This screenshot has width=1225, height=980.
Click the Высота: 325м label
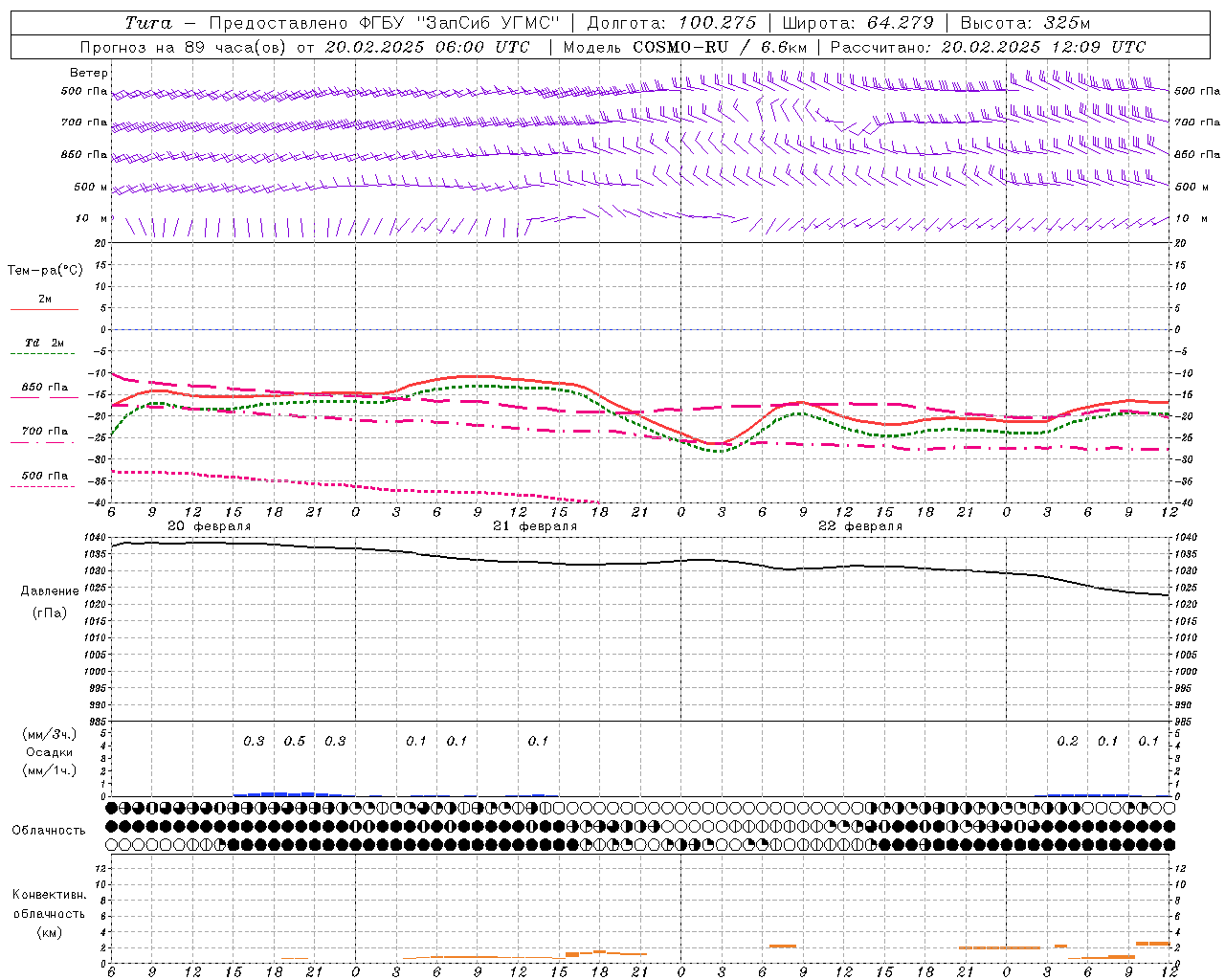click(1025, 23)
